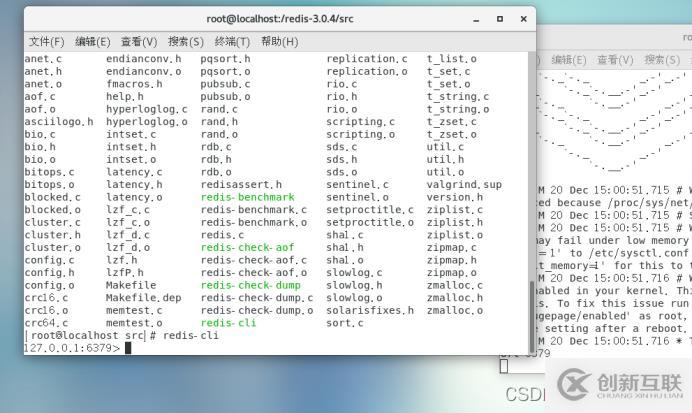Click the file name bitops.c
Screen dimensions: 692x413
[49, 172]
